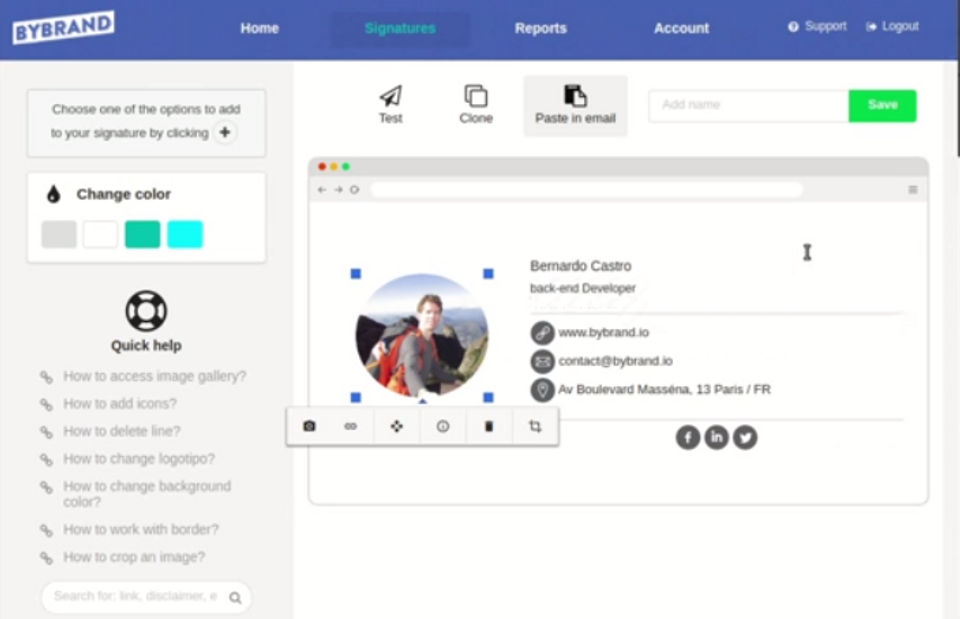The height and width of the screenshot is (619, 960).
Task: Click the browser mockup back arrow
Action: pyautogui.click(x=322, y=190)
